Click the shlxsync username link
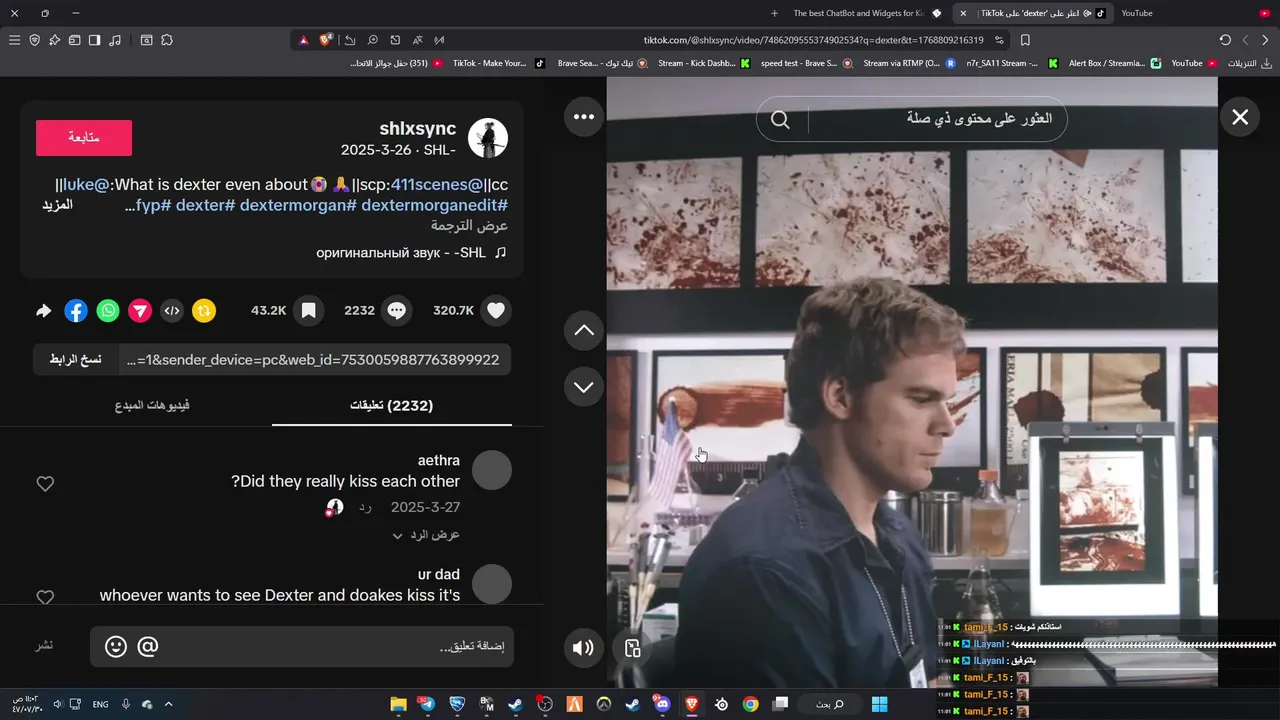Screen dimensions: 1280x720 (418, 128)
